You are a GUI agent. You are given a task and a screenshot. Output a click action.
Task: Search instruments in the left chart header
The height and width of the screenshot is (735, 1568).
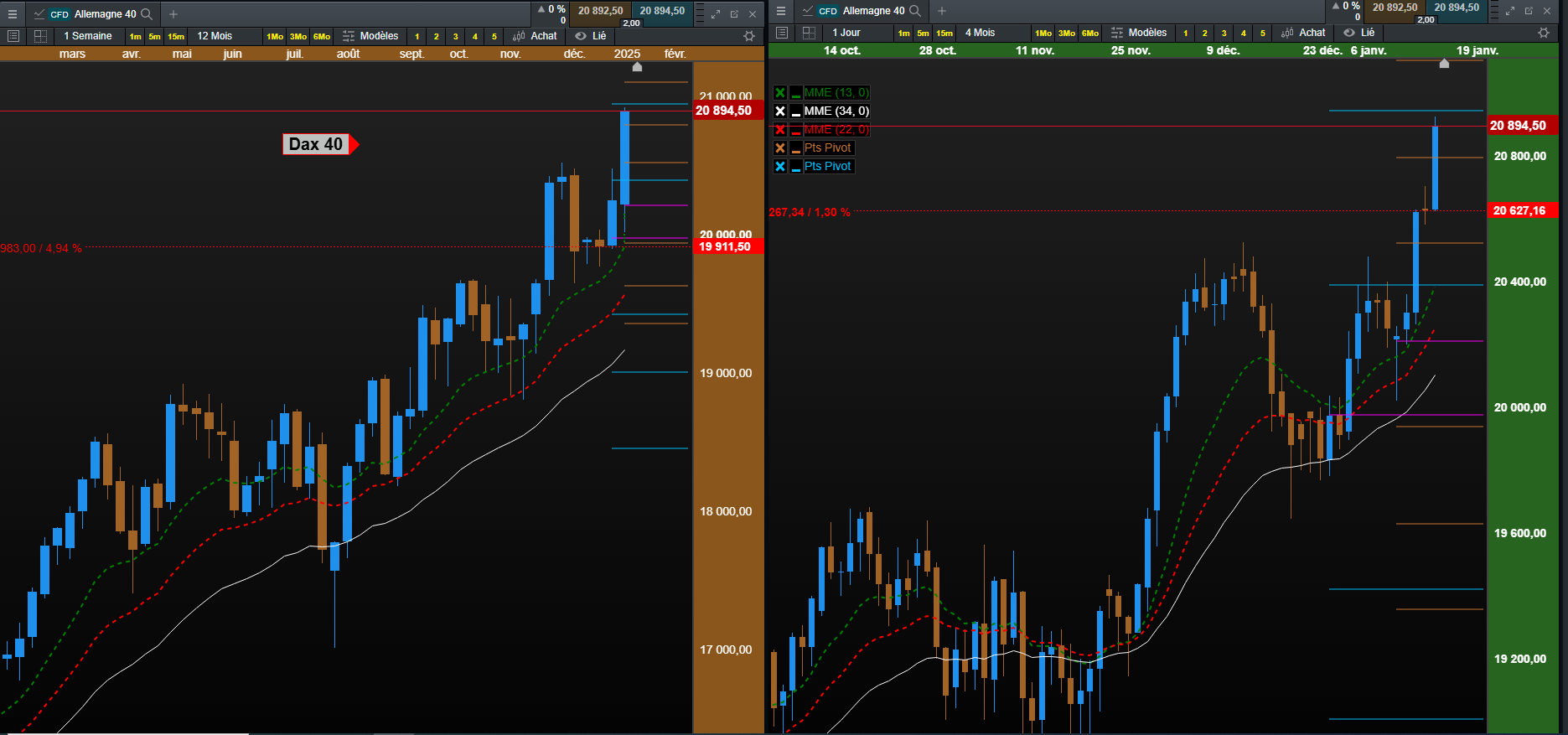[x=147, y=14]
